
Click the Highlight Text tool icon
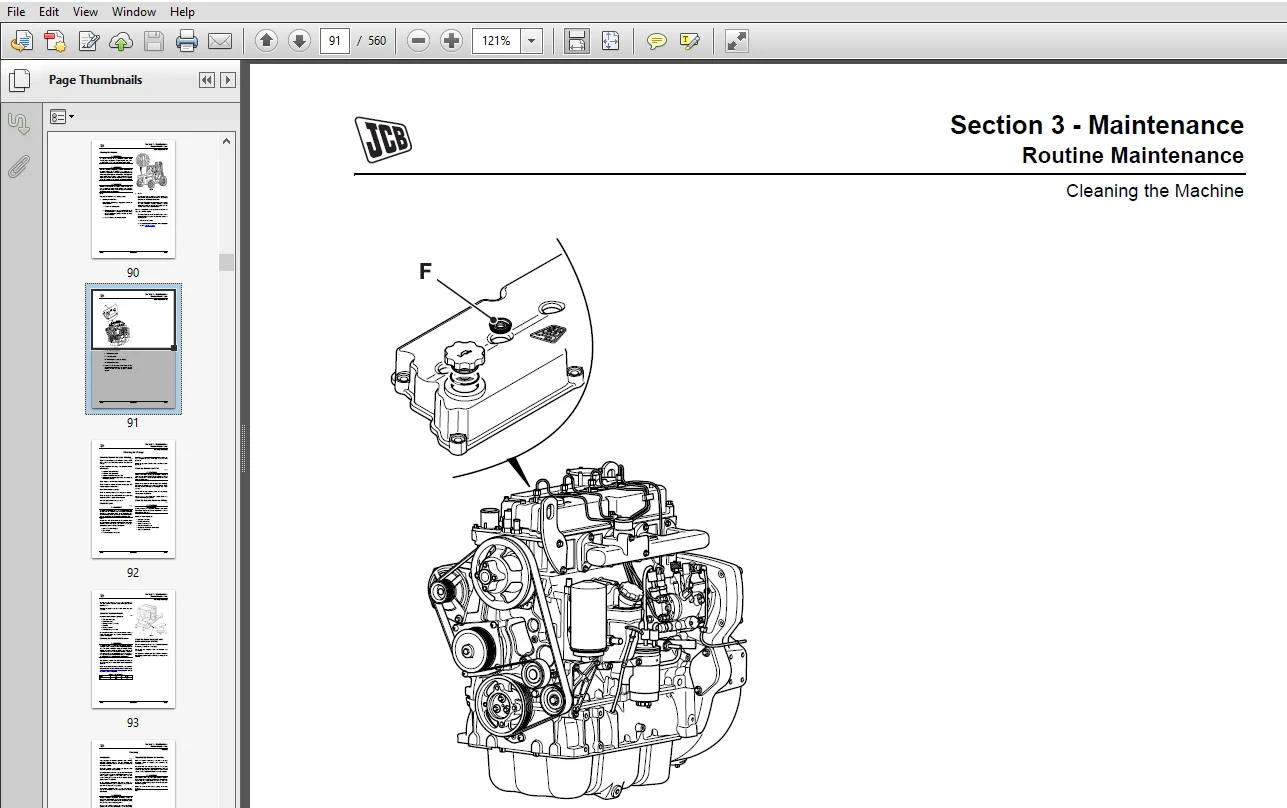pyautogui.click(x=690, y=41)
